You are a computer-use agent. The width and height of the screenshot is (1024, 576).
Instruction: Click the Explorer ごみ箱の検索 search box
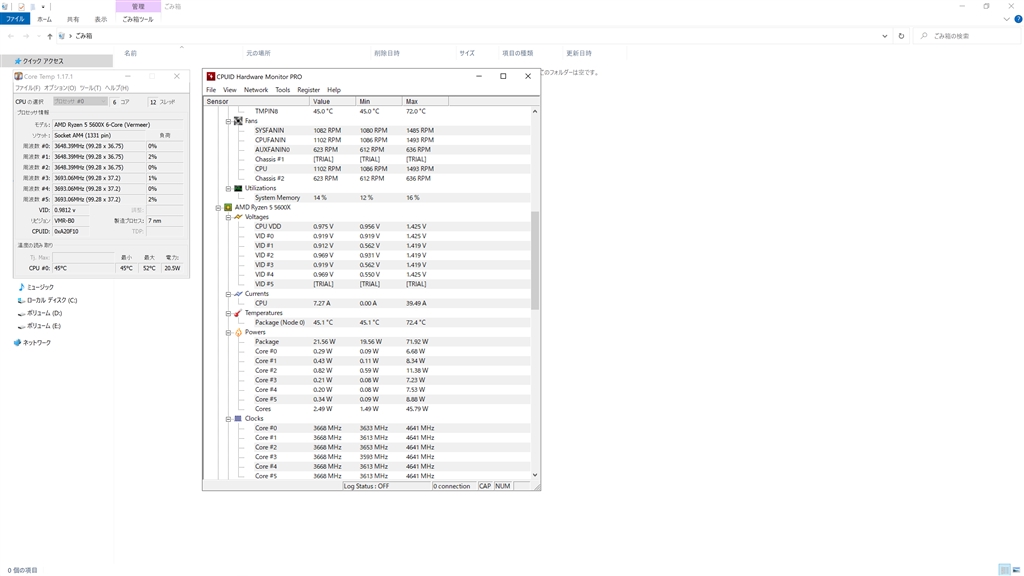click(x=969, y=36)
